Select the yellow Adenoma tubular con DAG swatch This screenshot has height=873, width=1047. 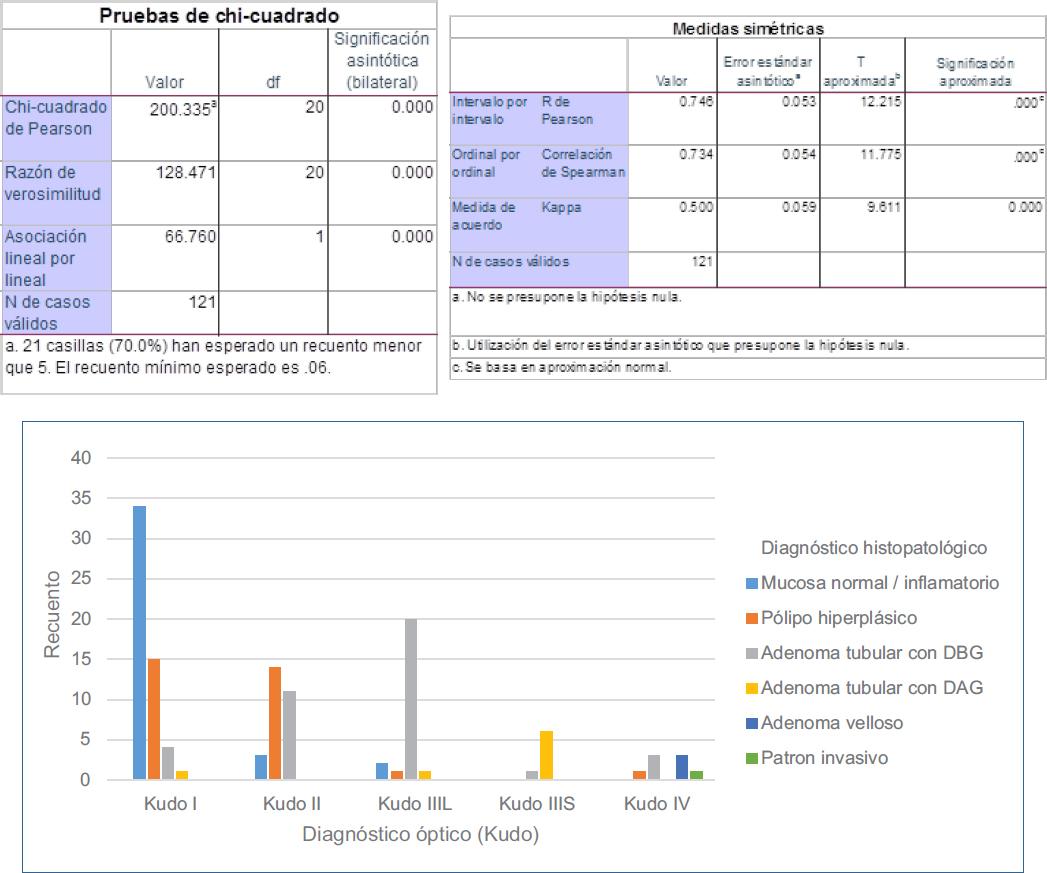click(752, 688)
